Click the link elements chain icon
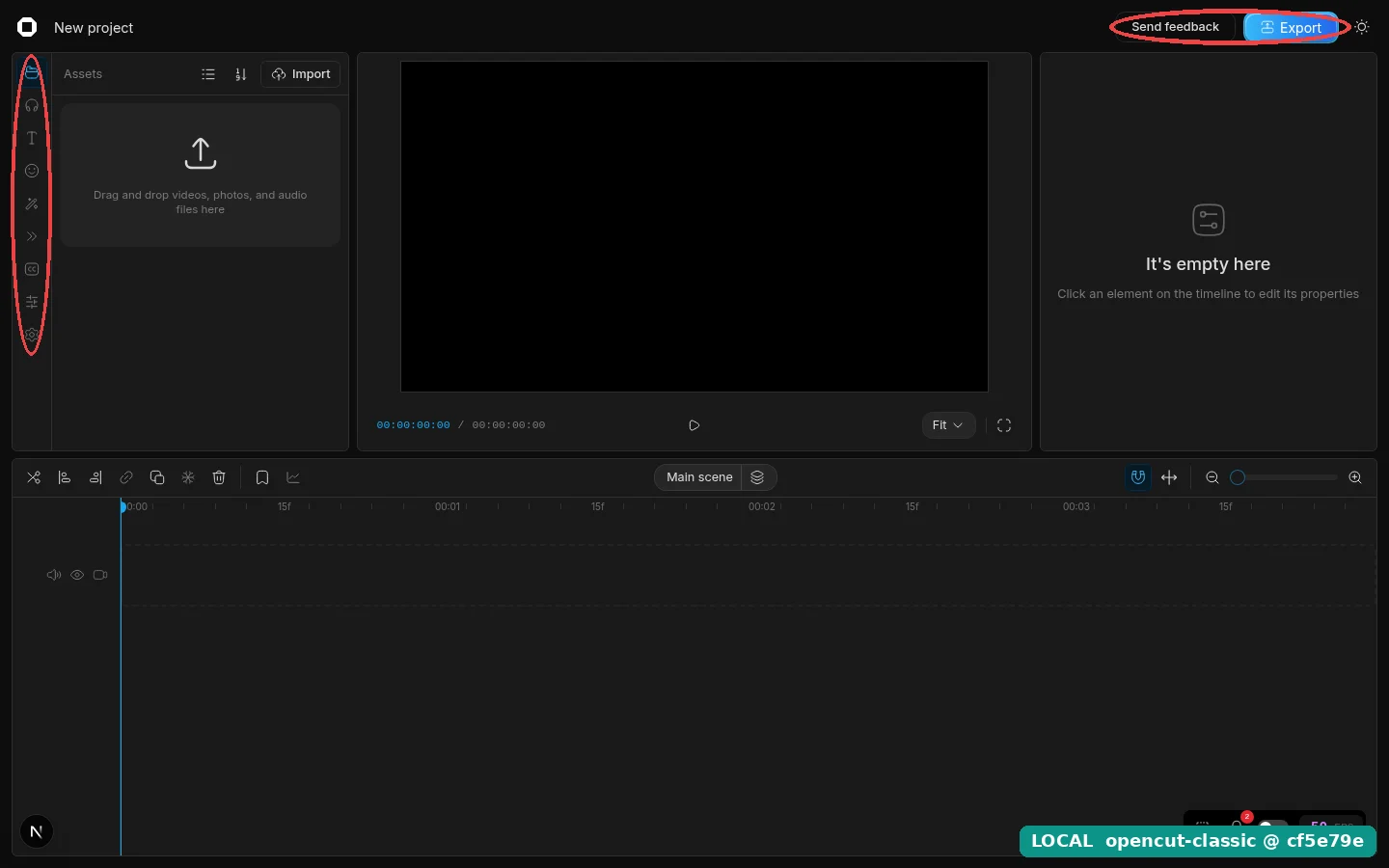1389x868 pixels. [126, 477]
